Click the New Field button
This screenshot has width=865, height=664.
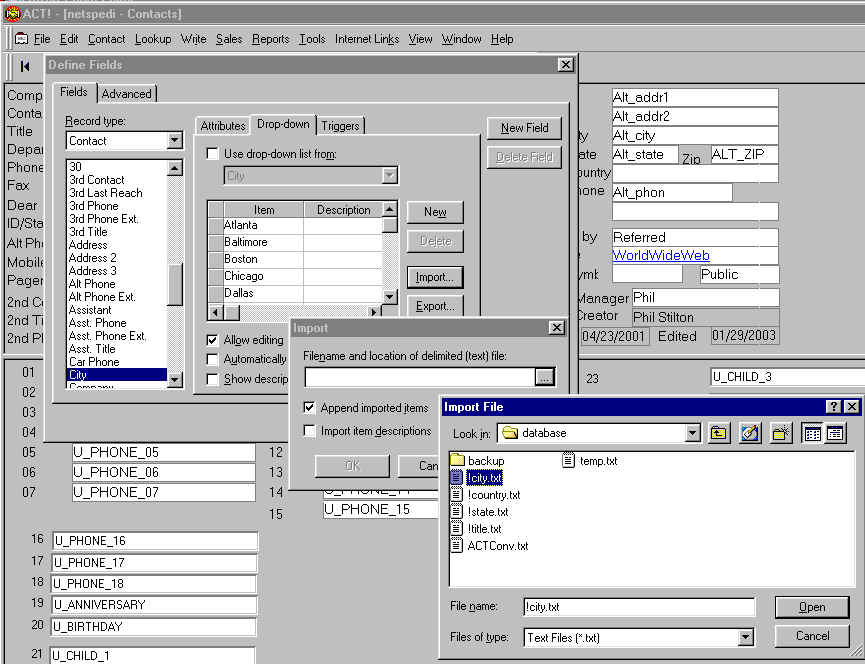[x=524, y=128]
